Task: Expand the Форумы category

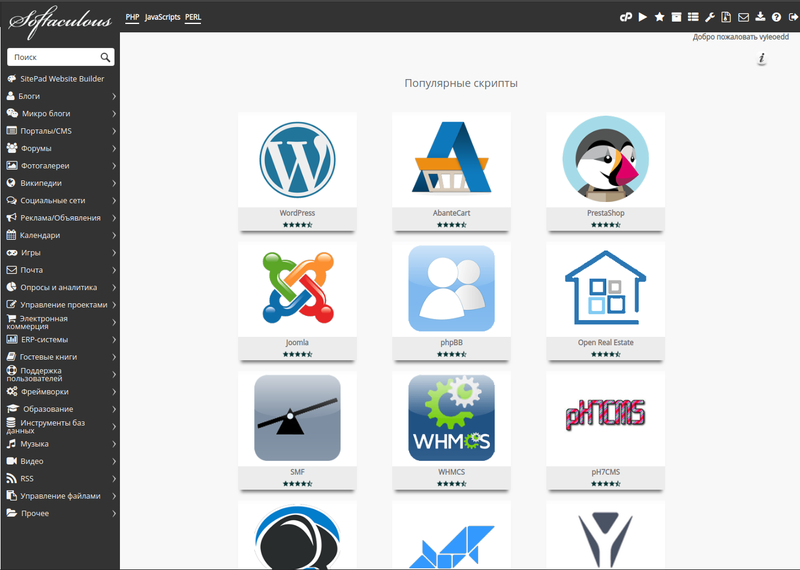Action: [x=60, y=148]
